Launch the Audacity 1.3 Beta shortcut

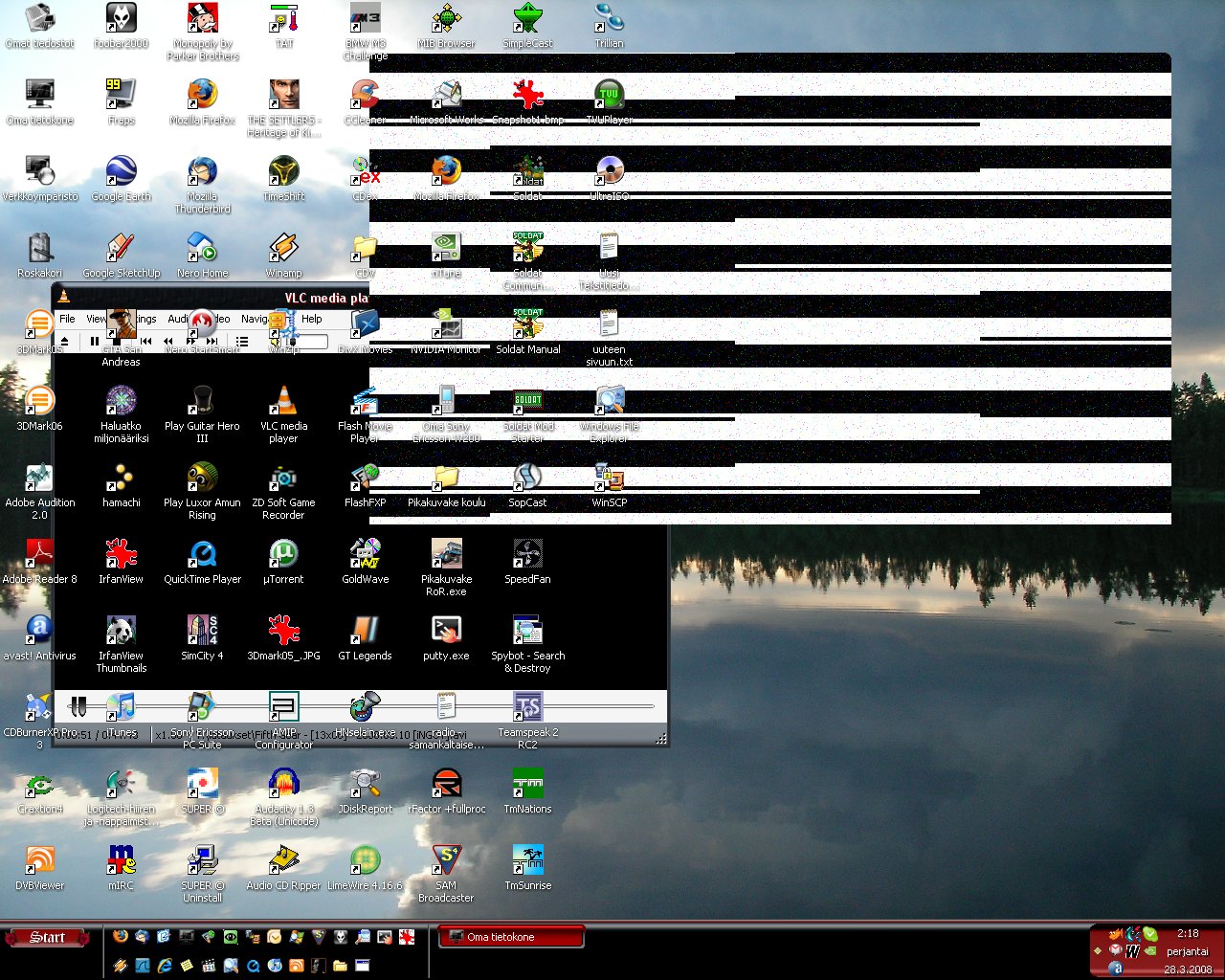pos(283,786)
